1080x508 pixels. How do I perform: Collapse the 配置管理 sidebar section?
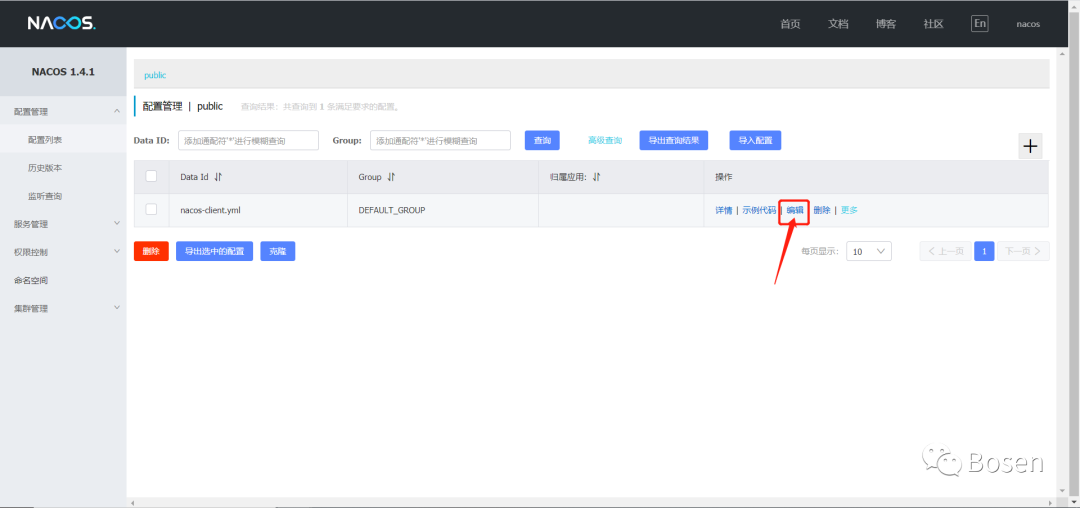point(63,112)
